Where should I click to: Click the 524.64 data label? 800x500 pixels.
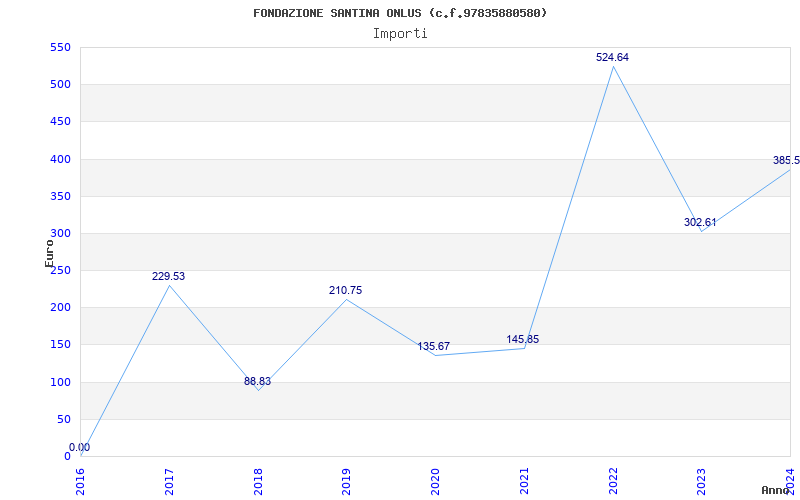pos(612,58)
